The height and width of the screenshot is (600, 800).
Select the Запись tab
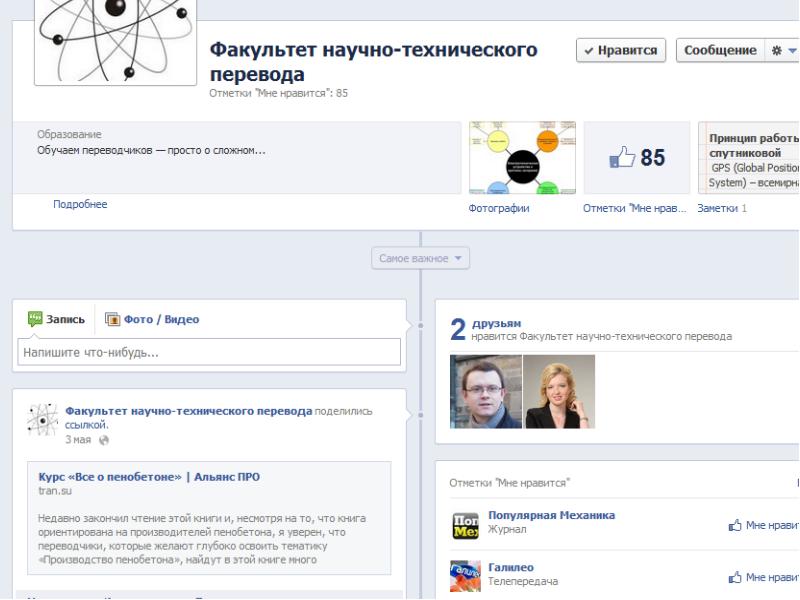click(x=57, y=320)
